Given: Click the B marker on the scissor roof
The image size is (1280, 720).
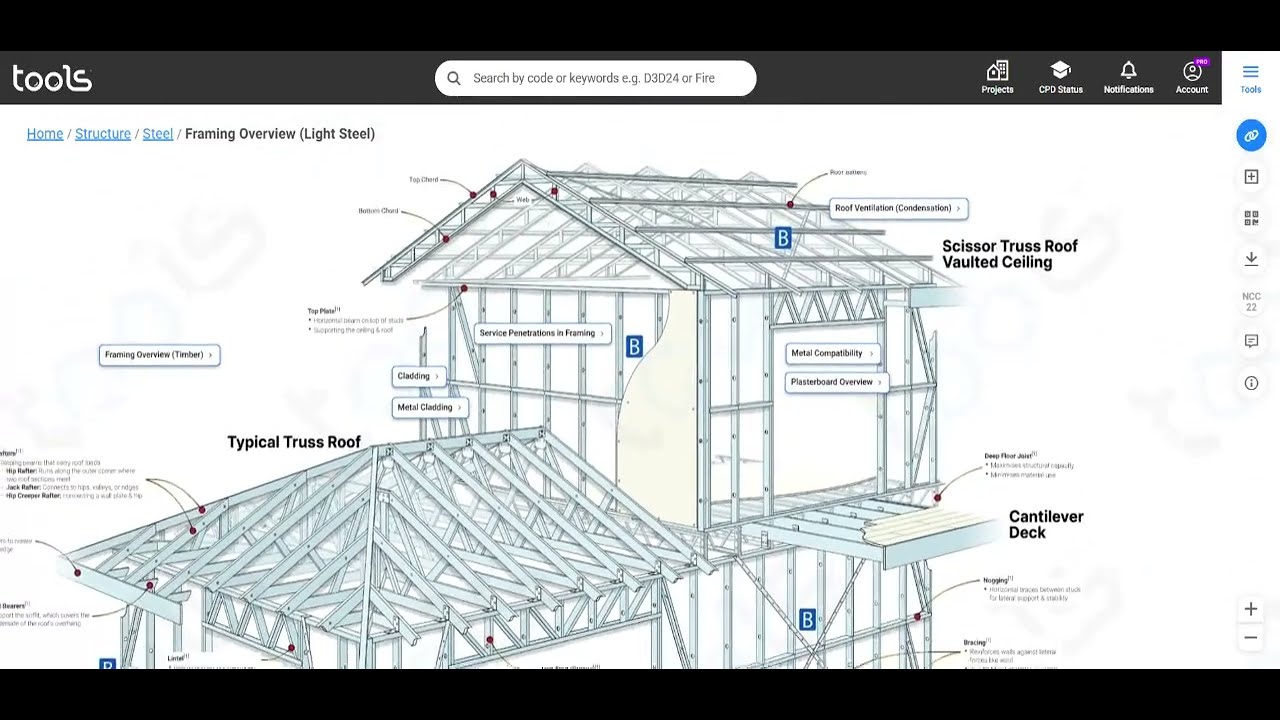Looking at the screenshot, I should (783, 238).
